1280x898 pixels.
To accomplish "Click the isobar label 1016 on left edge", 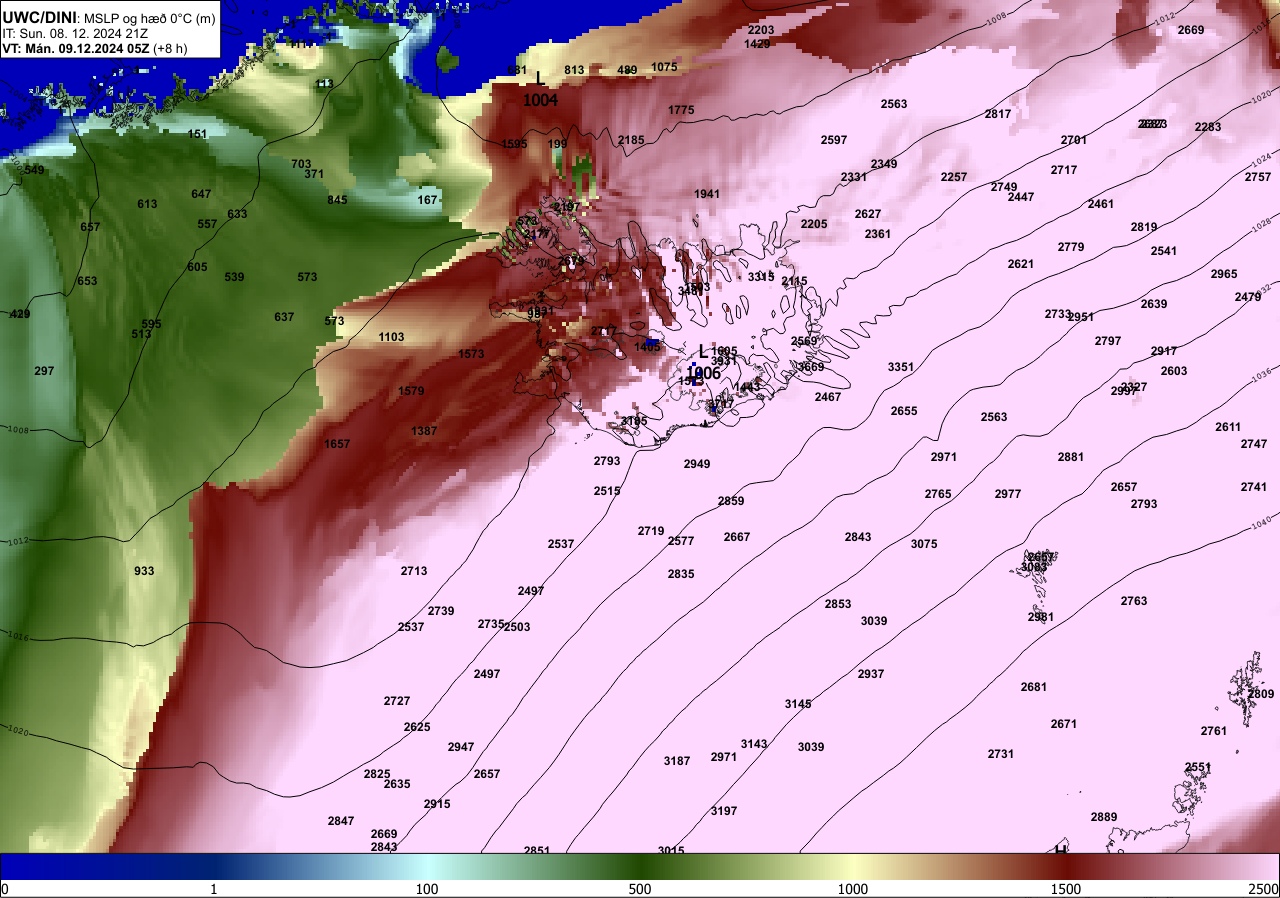I will point(18,636).
